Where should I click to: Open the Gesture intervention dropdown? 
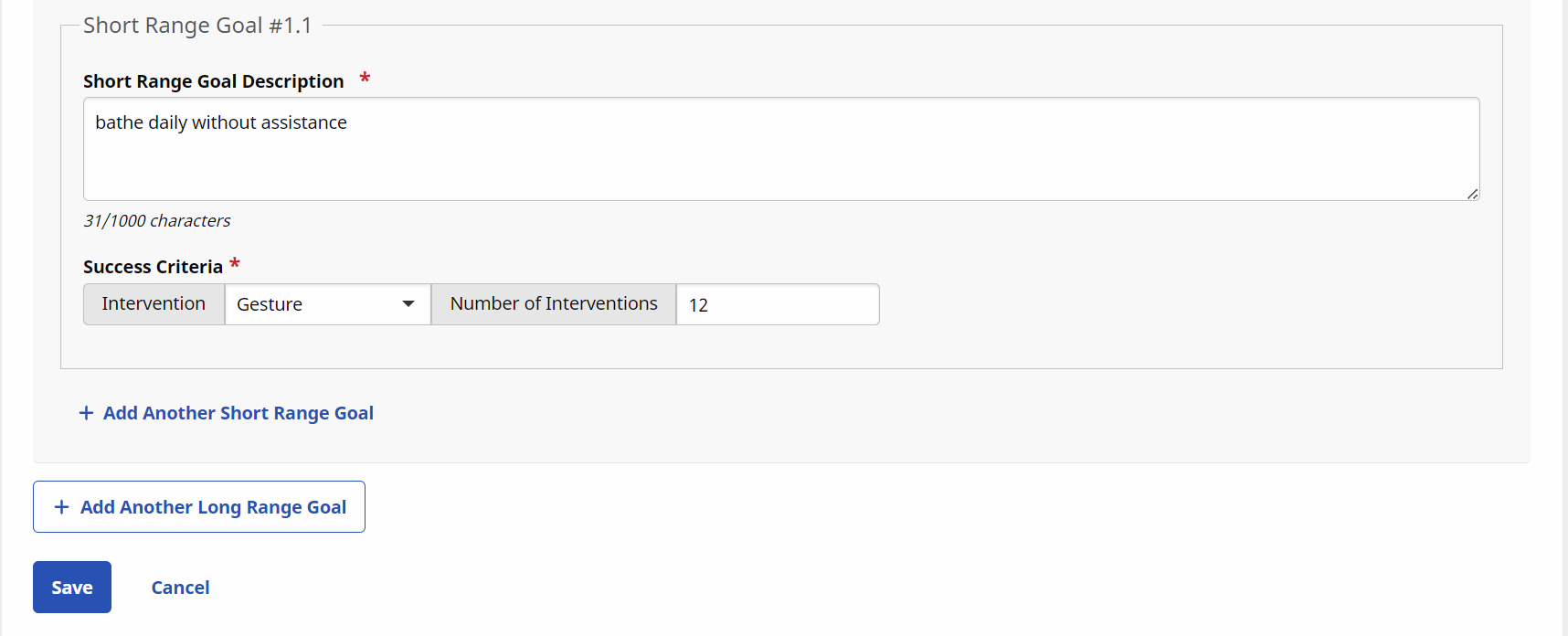[327, 304]
